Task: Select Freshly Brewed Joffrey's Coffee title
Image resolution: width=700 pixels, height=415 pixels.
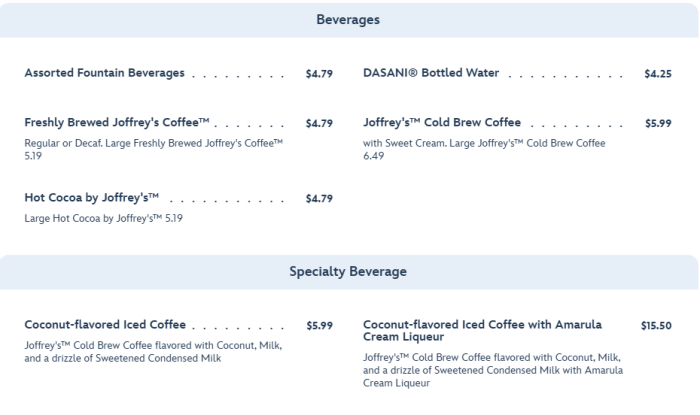Action: click(117, 123)
